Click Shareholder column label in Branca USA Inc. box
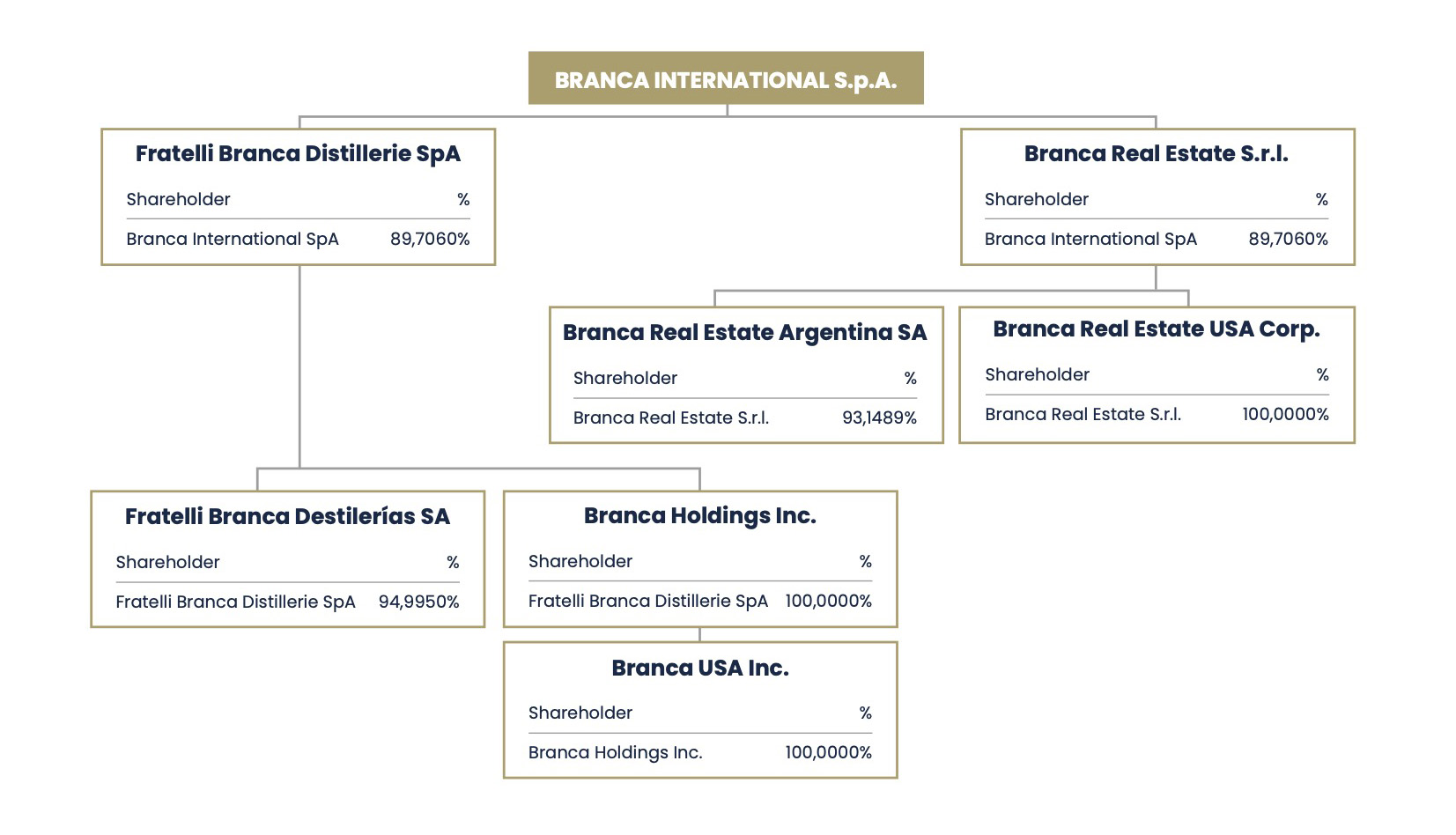1456x835 pixels. pyautogui.click(x=580, y=713)
